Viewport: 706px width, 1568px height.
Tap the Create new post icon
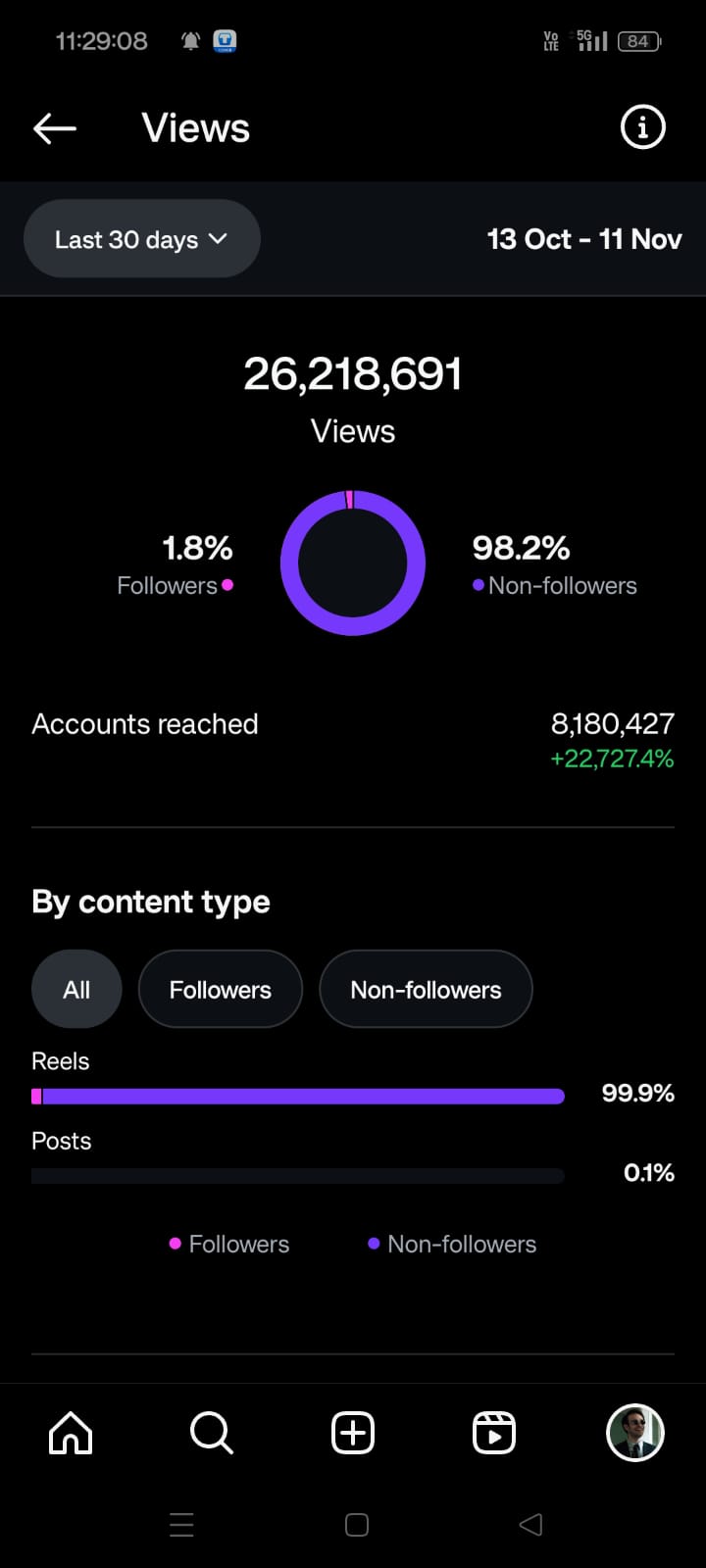(353, 1433)
